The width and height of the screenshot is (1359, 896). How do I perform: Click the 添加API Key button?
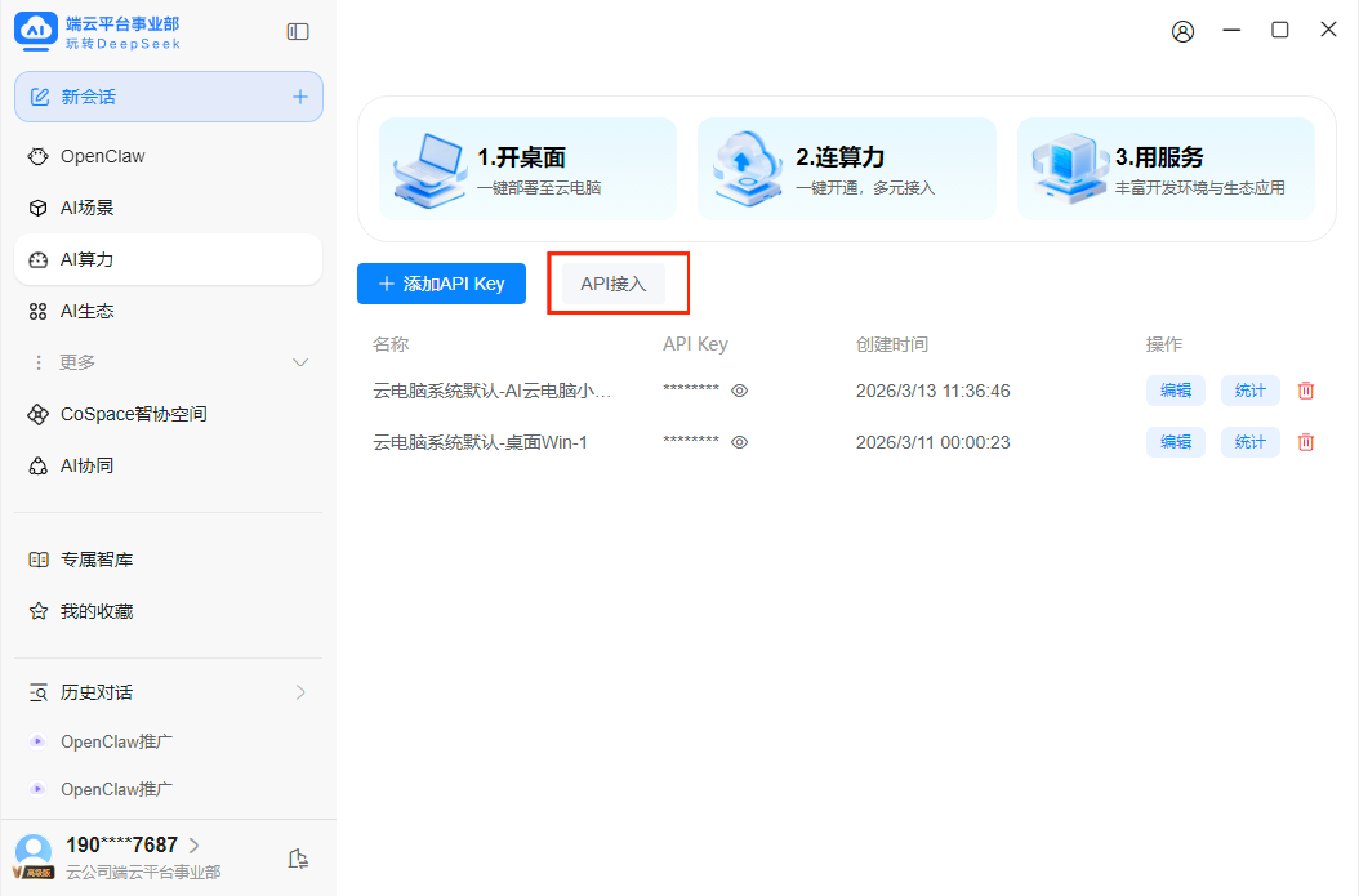click(442, 284)
